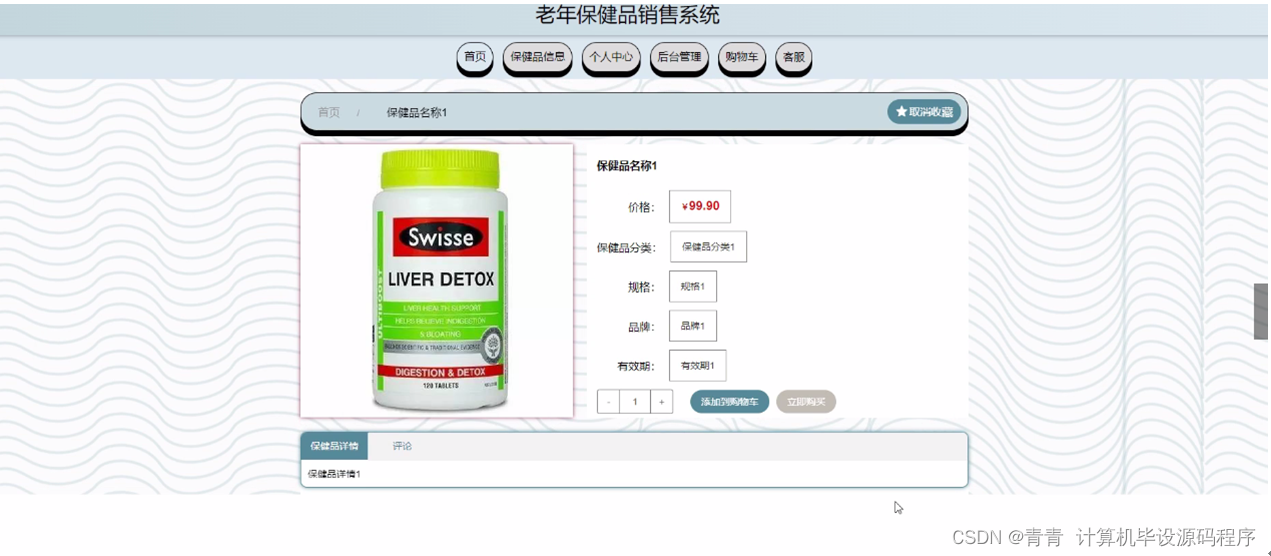Screen dimensions: 1271x556
Task: Open the 购物车 navigation button
Action: (x=742, y=57)
